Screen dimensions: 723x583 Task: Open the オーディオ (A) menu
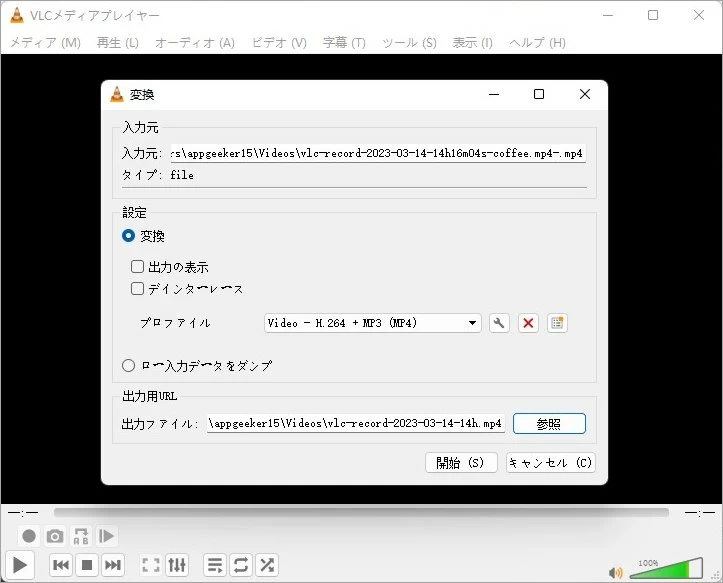(195, 43)
